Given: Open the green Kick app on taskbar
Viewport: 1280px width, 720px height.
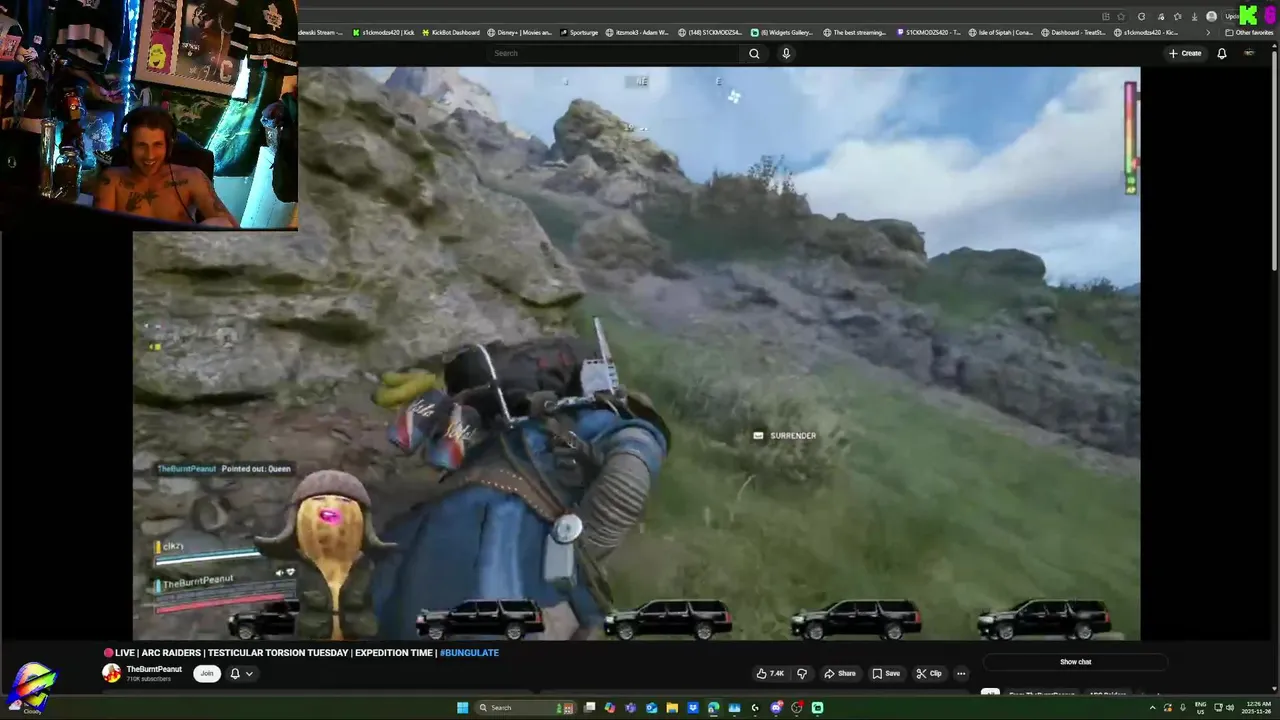Looking at the screenshot, I should pyautogui.click(x=817, y=708).
